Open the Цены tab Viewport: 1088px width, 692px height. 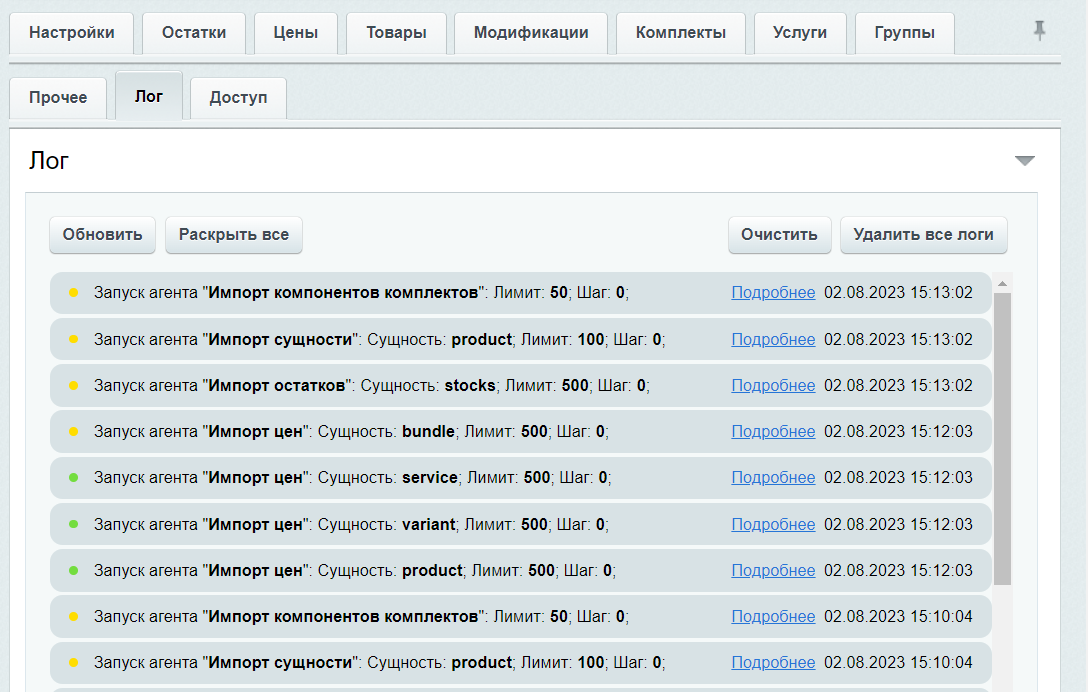tap(295, 33)
